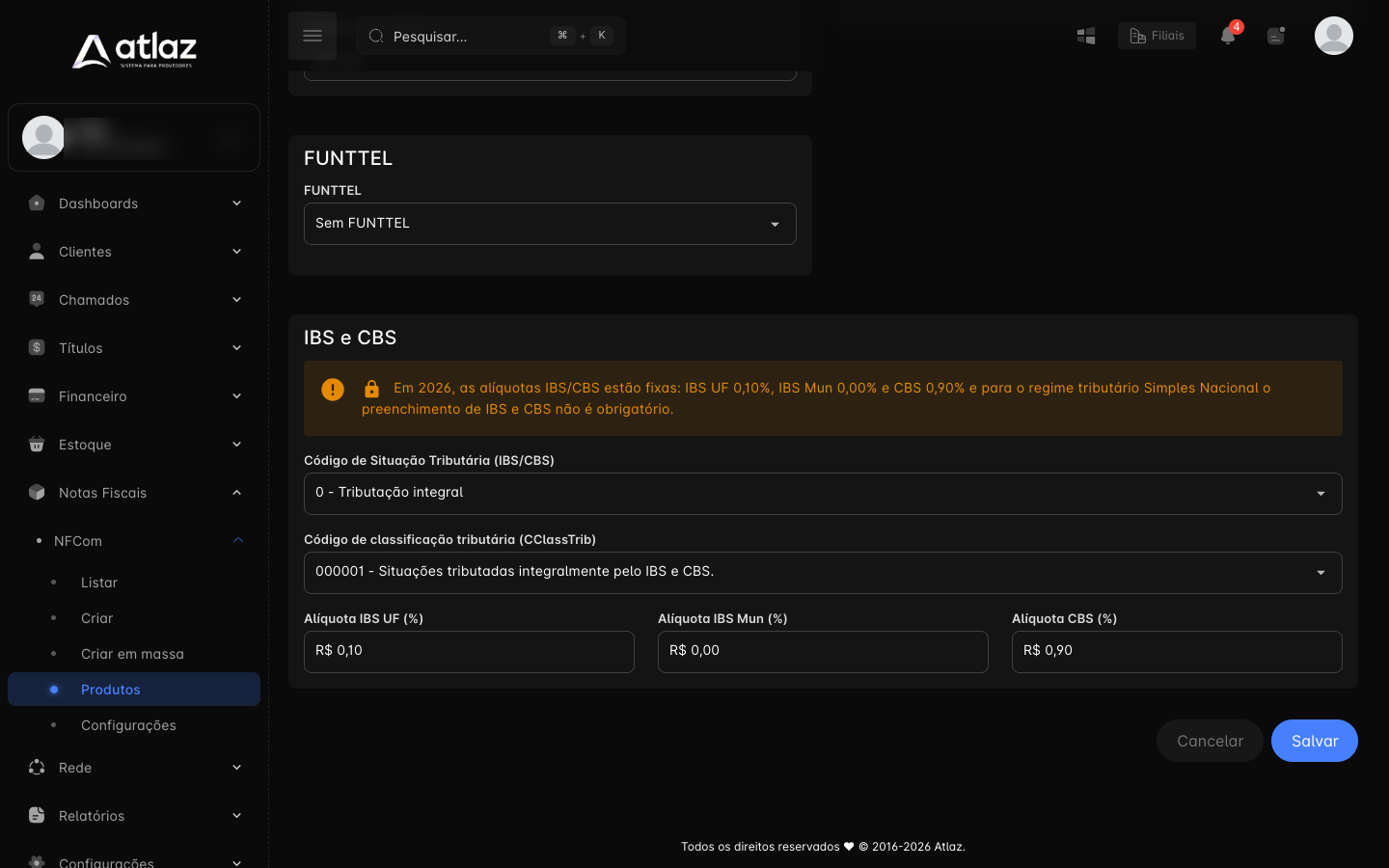Click the Atlaz logo

134,51
